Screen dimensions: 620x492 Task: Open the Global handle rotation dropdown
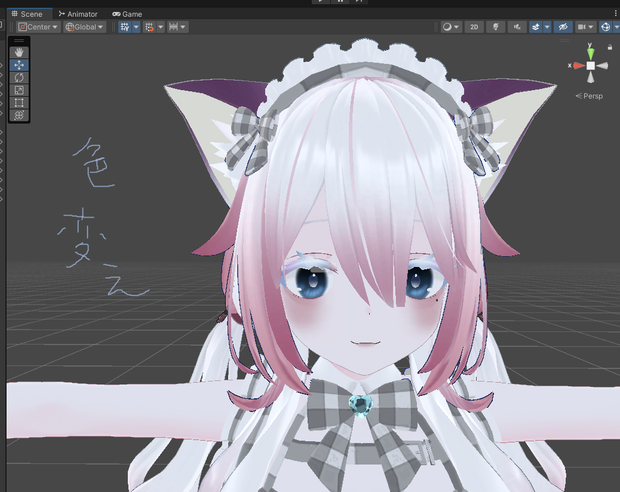click(85, 27)
